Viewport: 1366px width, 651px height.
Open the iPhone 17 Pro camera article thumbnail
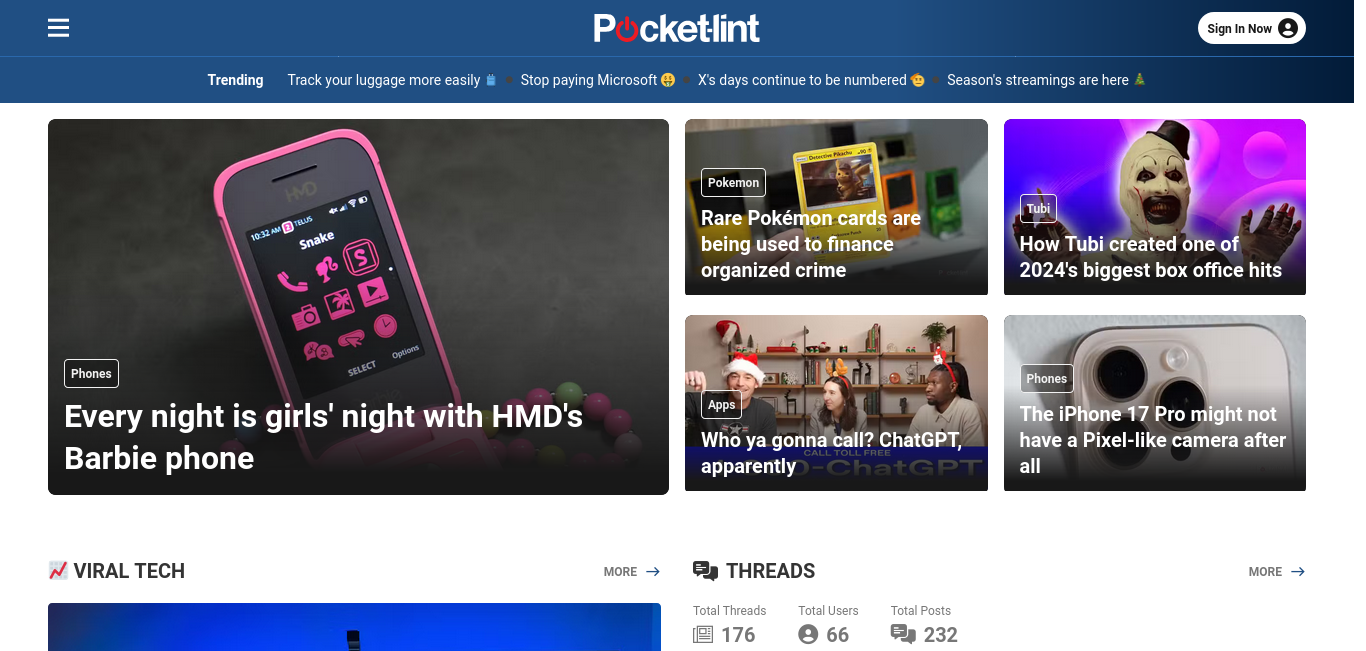point(1155,403)
